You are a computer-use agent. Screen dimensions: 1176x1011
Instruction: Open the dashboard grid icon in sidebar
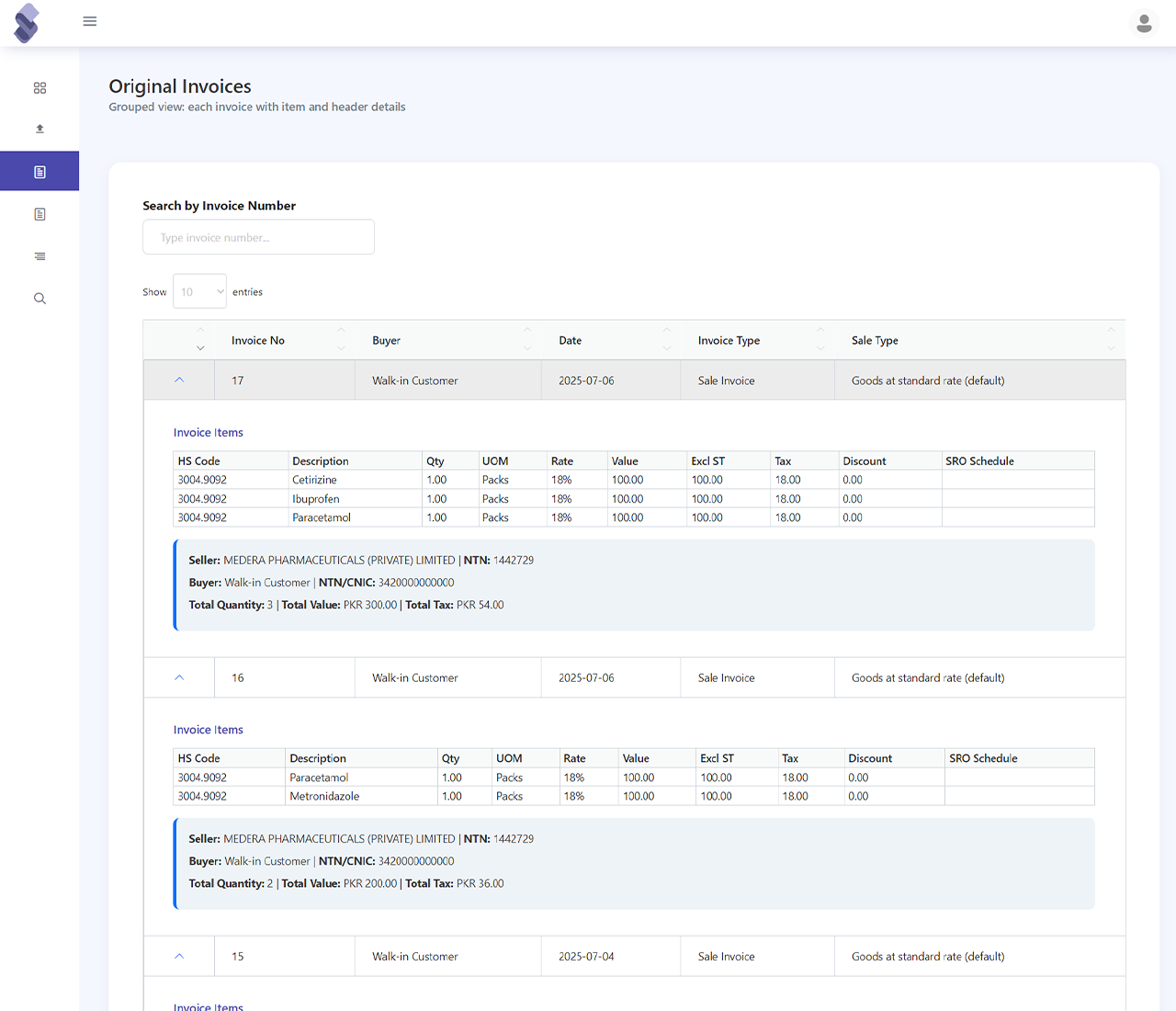click(40, 87)
